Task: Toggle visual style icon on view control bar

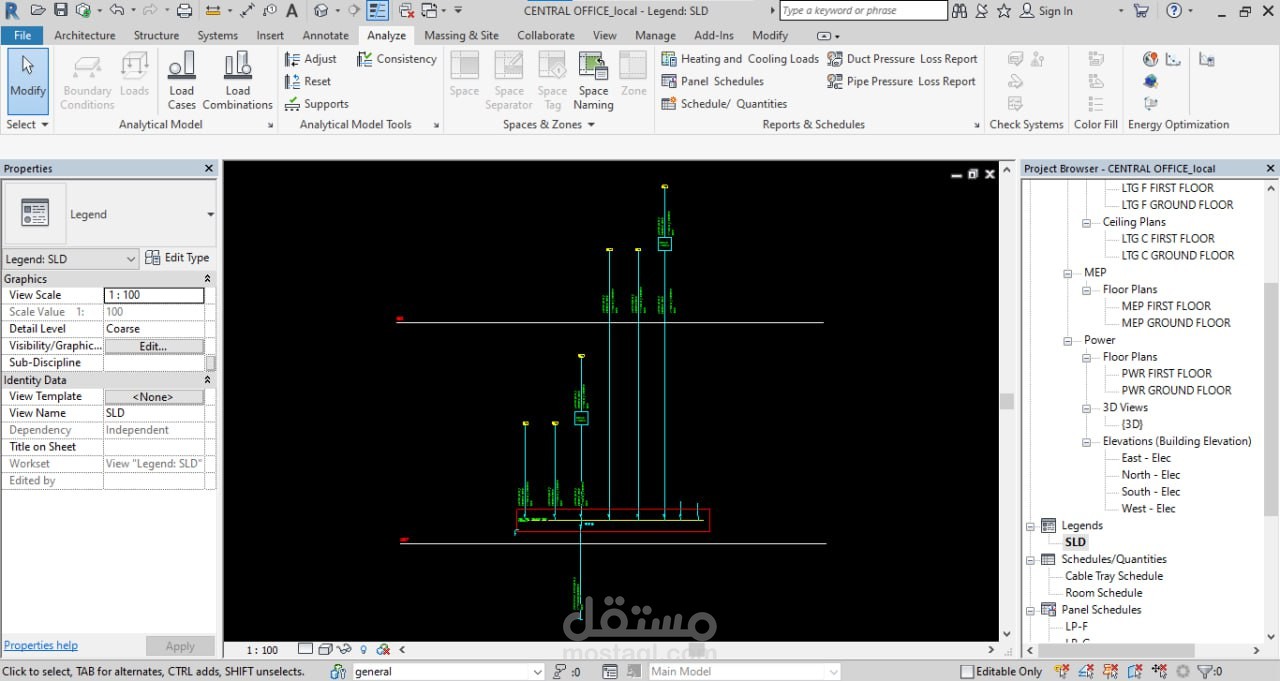Action: (325, 650)
